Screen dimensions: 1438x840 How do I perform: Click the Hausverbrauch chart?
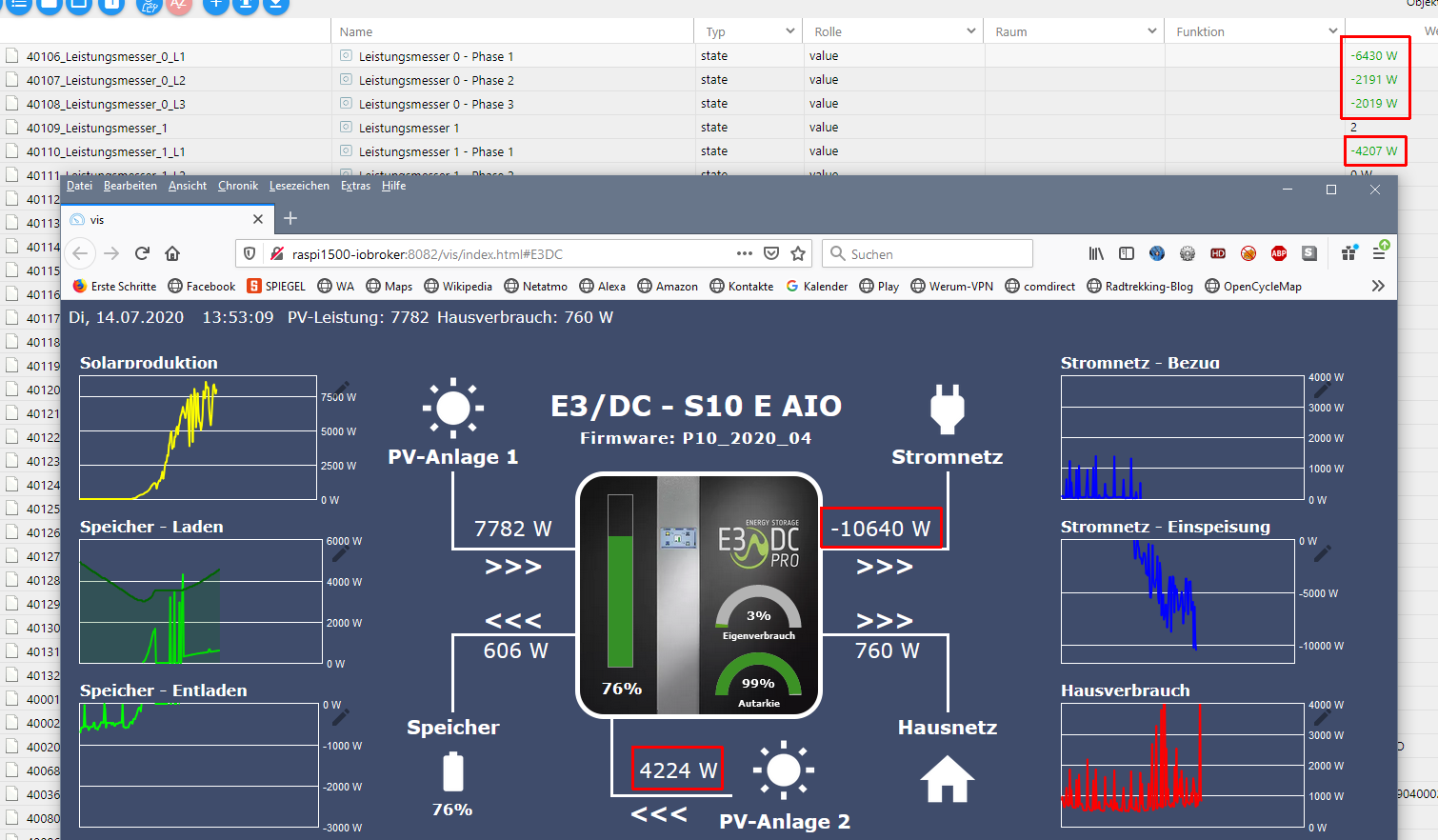click(1182, 766)
